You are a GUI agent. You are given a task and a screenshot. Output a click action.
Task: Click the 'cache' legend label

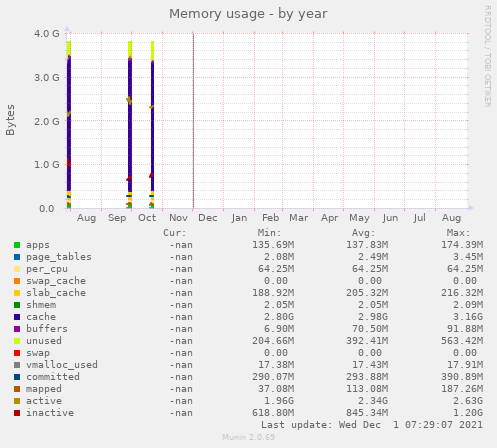click(41, 317)
